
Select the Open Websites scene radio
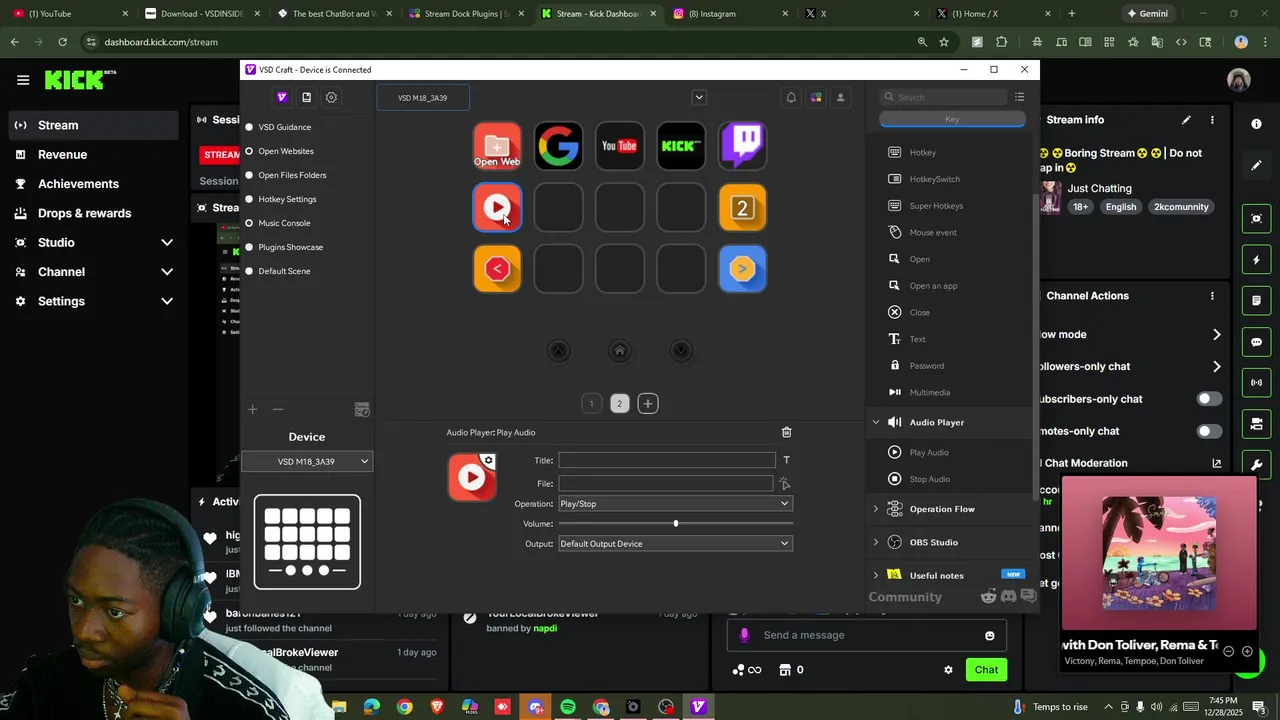tap(249, 151)
